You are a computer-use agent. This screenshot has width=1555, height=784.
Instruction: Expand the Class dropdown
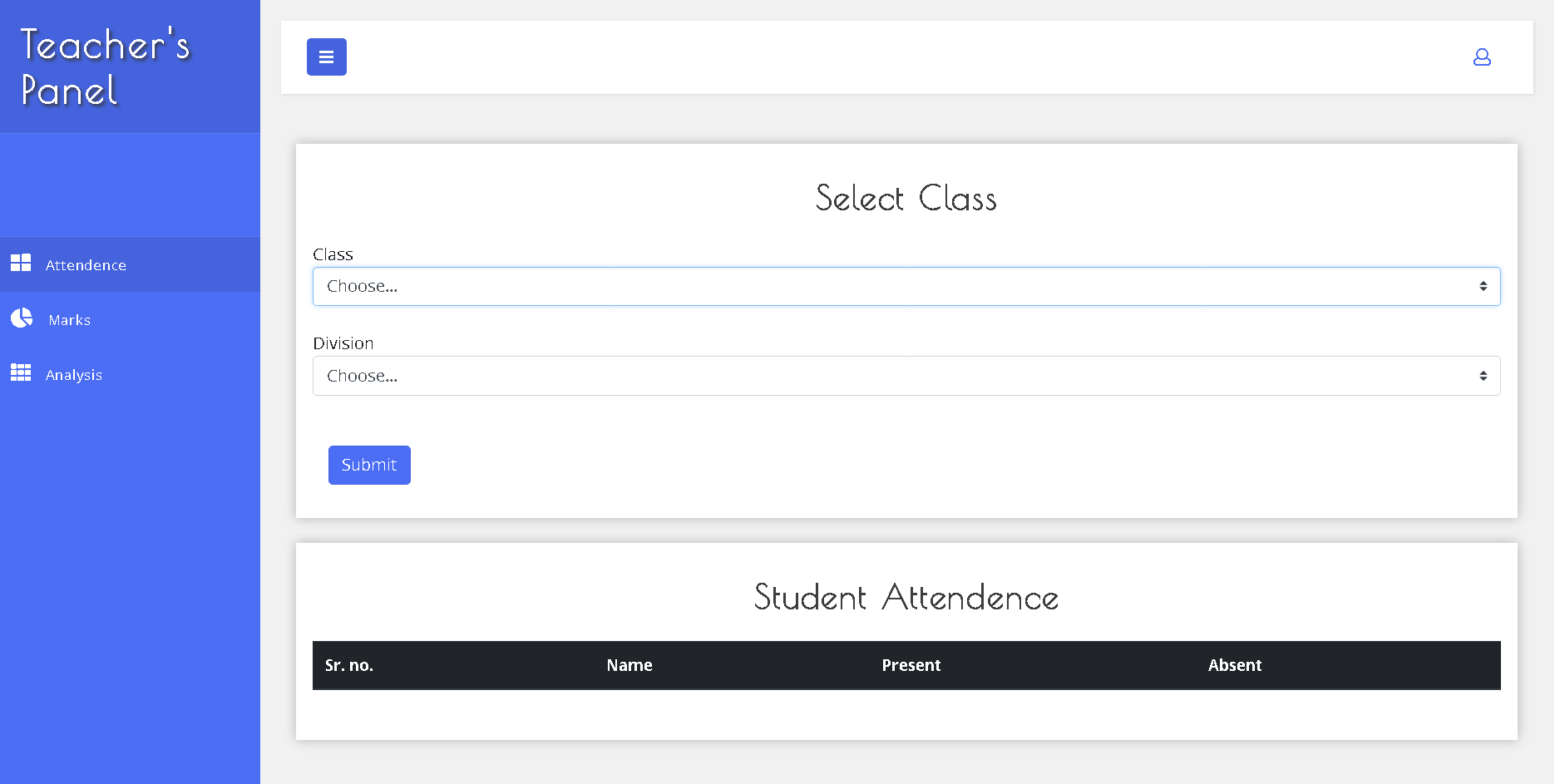(x=906, y=286)
